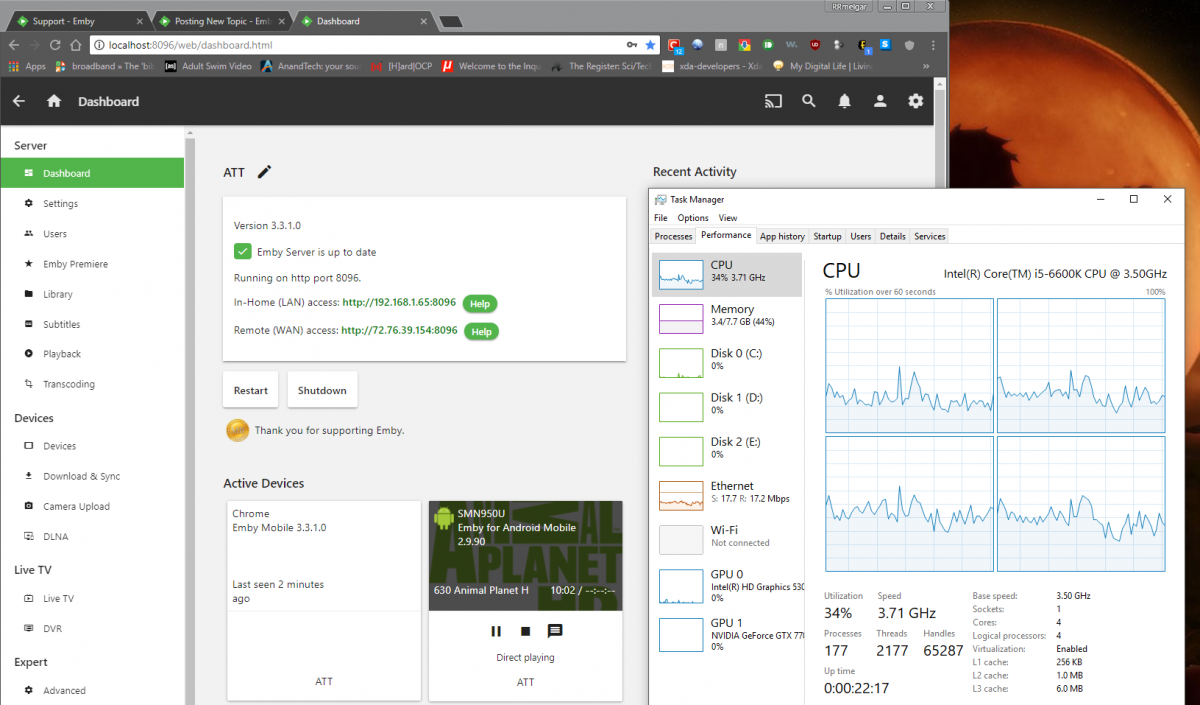This screenshot has height=705, width=1200.
Task: Go to Emby home icon
Action: (54, 101)
